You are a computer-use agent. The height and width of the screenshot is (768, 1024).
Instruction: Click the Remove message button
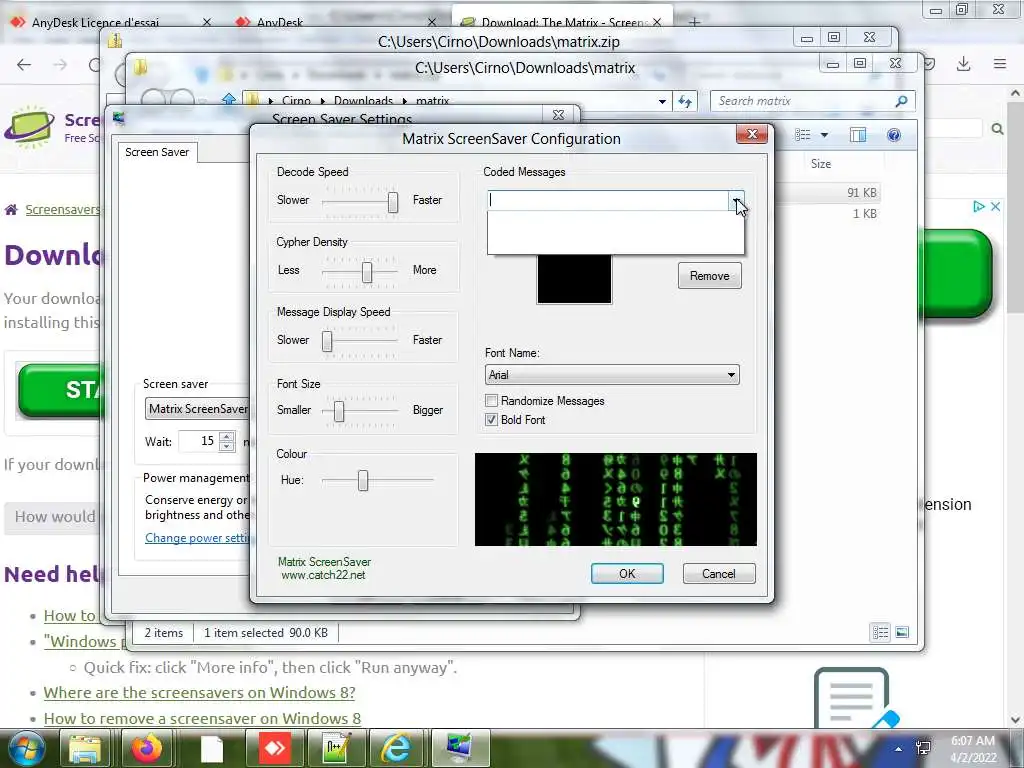click(x=709, y=276)
